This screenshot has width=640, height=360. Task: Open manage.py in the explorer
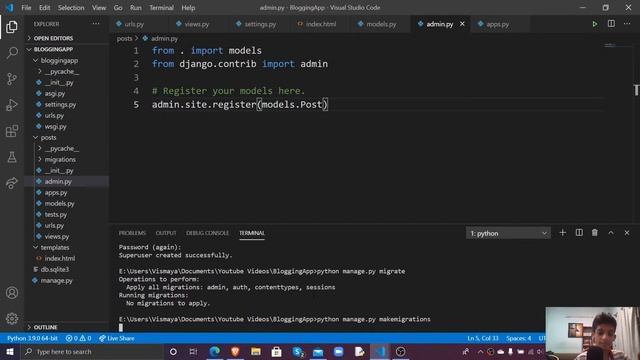[x=56, y=280]
